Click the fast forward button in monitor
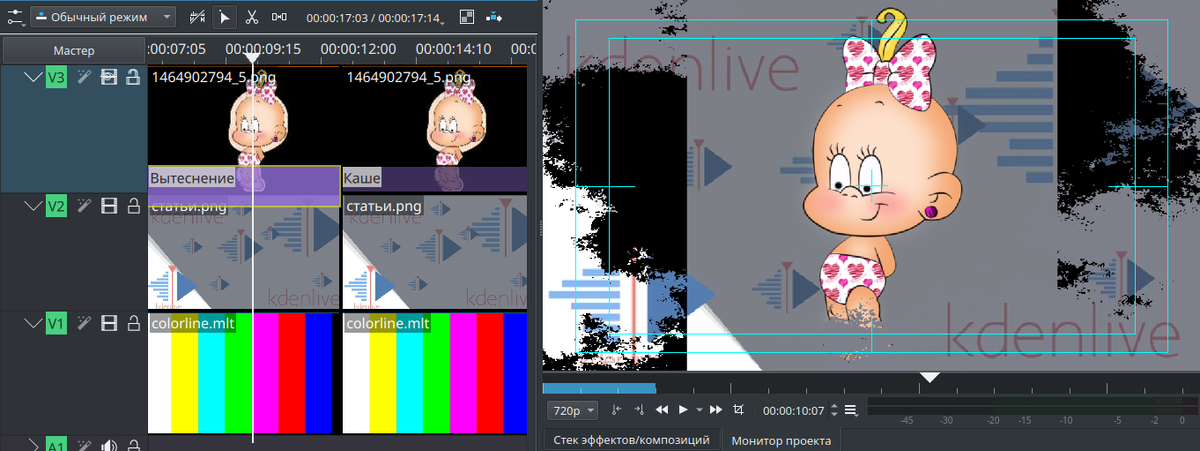The image size is (1200, 451). (716, 410)
